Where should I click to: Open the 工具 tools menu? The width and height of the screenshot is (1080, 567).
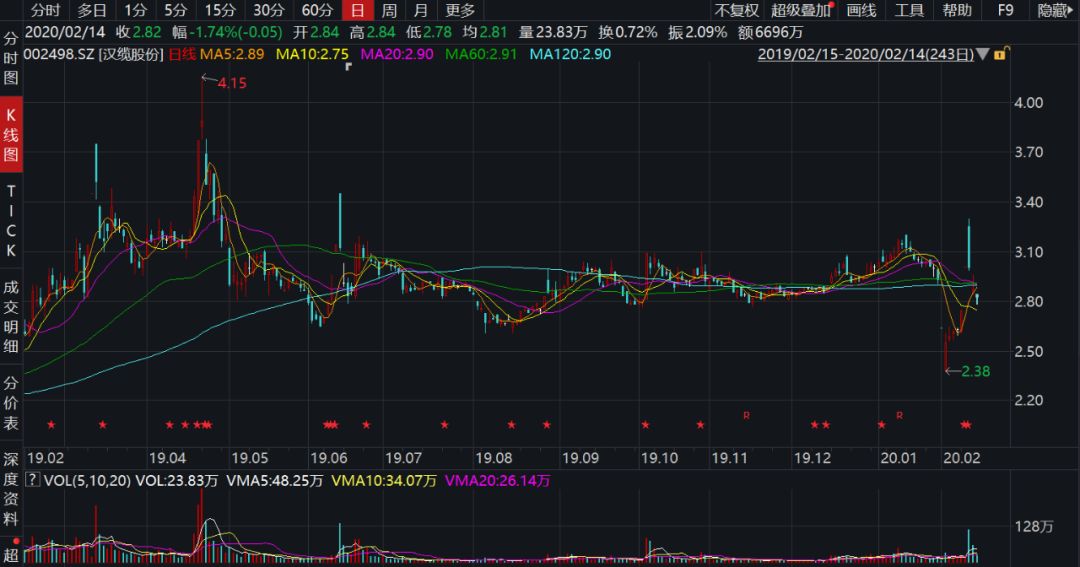(909, 11)
